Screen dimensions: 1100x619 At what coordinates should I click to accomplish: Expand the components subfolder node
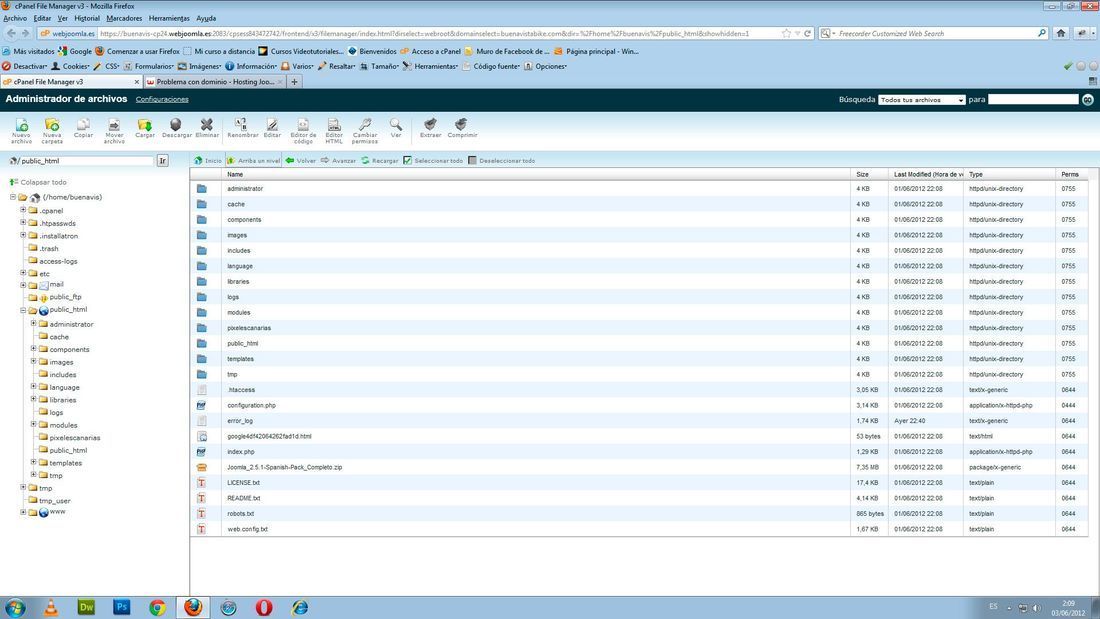34,349
